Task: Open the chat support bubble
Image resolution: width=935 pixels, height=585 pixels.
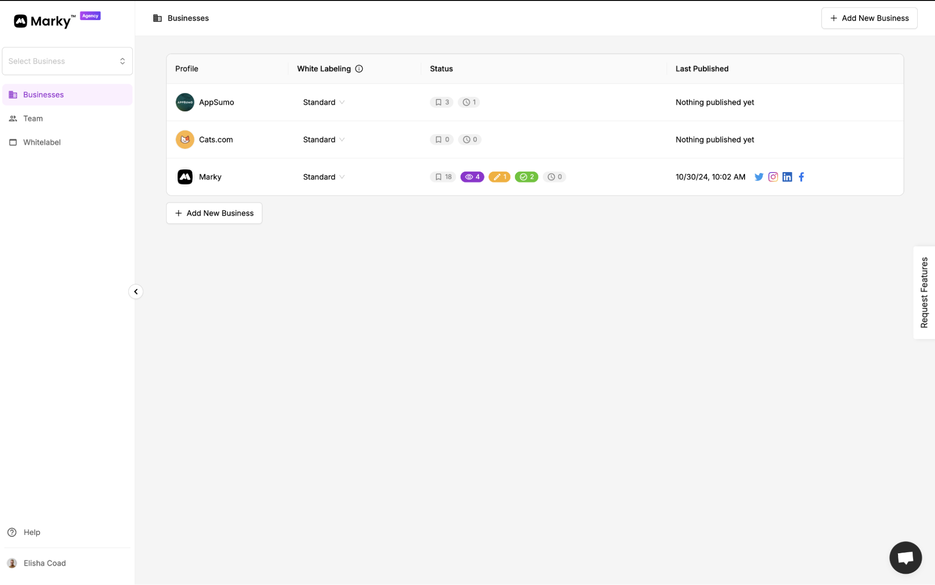Action: pyautogui.click(x=904, y=557)
